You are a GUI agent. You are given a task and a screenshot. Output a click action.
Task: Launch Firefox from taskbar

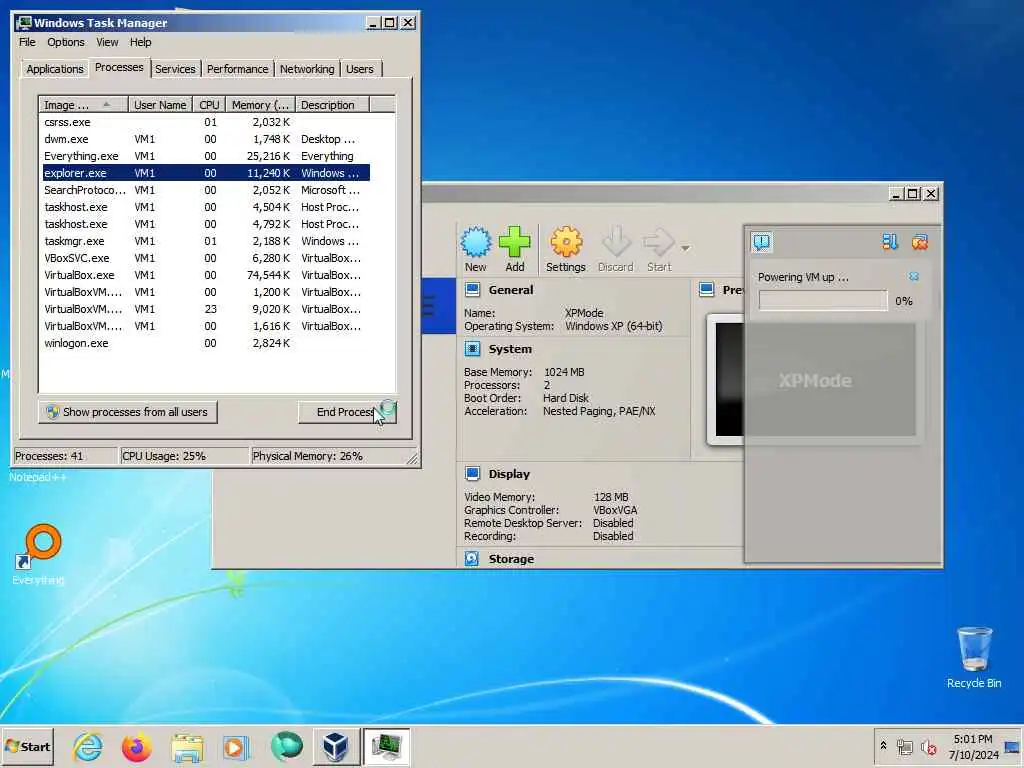tap(136, 747)
